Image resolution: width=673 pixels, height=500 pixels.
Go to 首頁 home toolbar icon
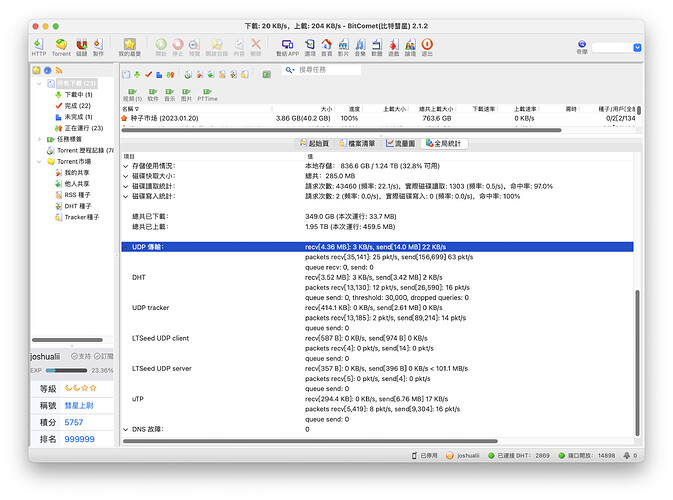coord(327,47)
